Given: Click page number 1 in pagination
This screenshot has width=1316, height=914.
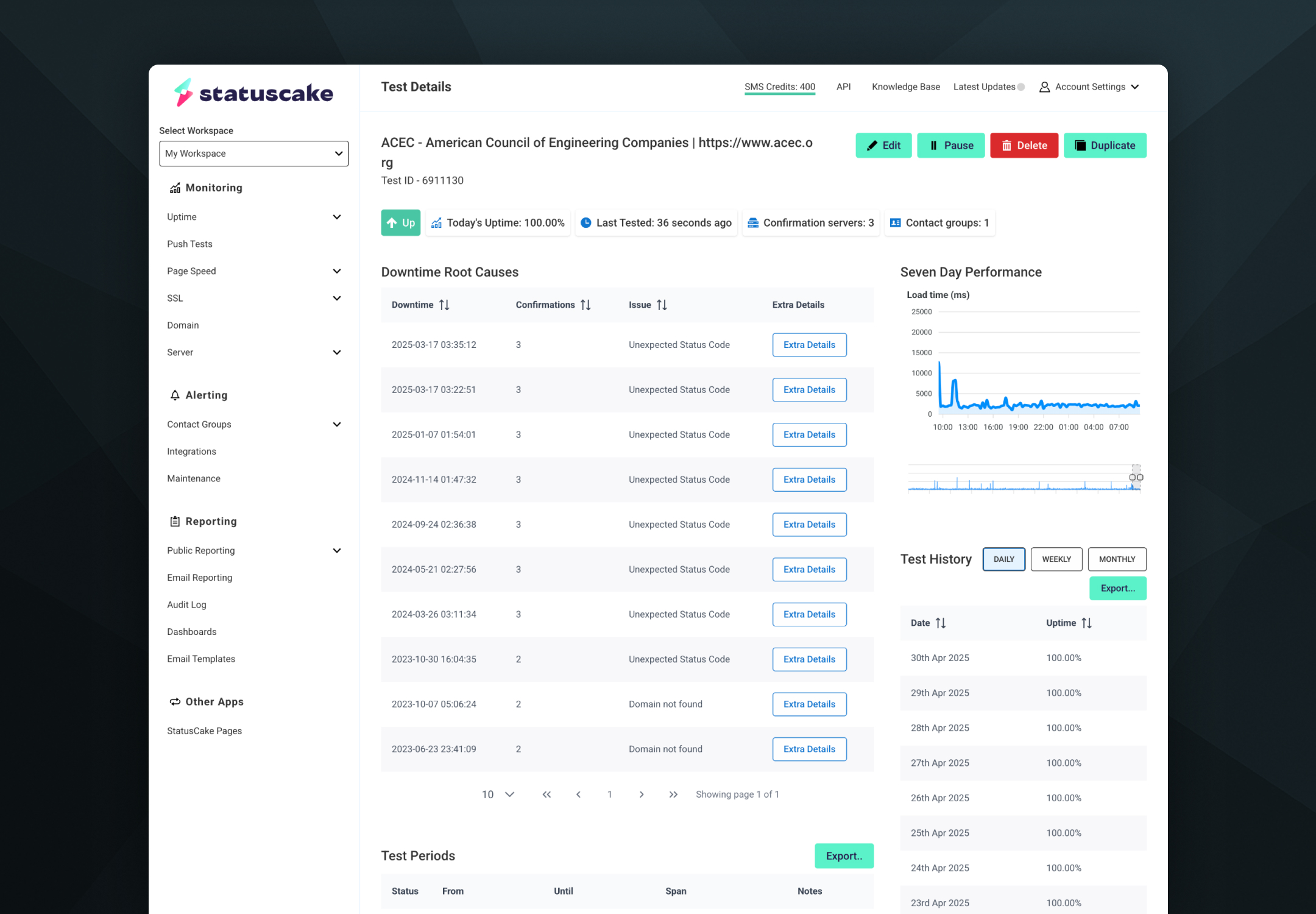Looking at the screenshot, I should pyautogui.click(x=610, y=795).
